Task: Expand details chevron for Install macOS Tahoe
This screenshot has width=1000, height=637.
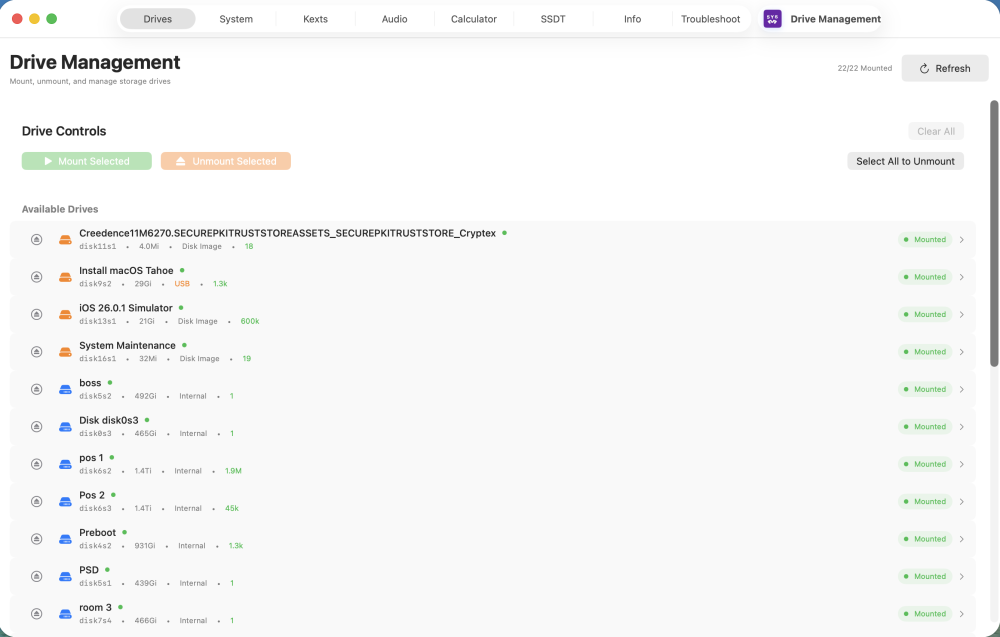Action: coord(961,277)
